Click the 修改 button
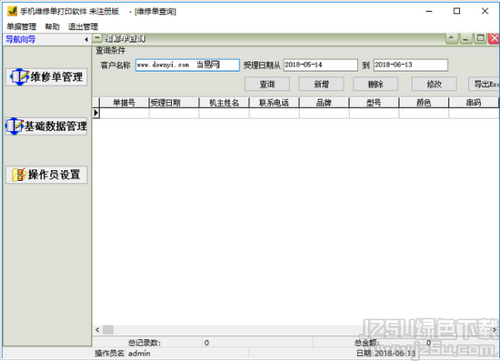This screenshot has height=361, width=500. pyautogui.click(x=434, y=84)
